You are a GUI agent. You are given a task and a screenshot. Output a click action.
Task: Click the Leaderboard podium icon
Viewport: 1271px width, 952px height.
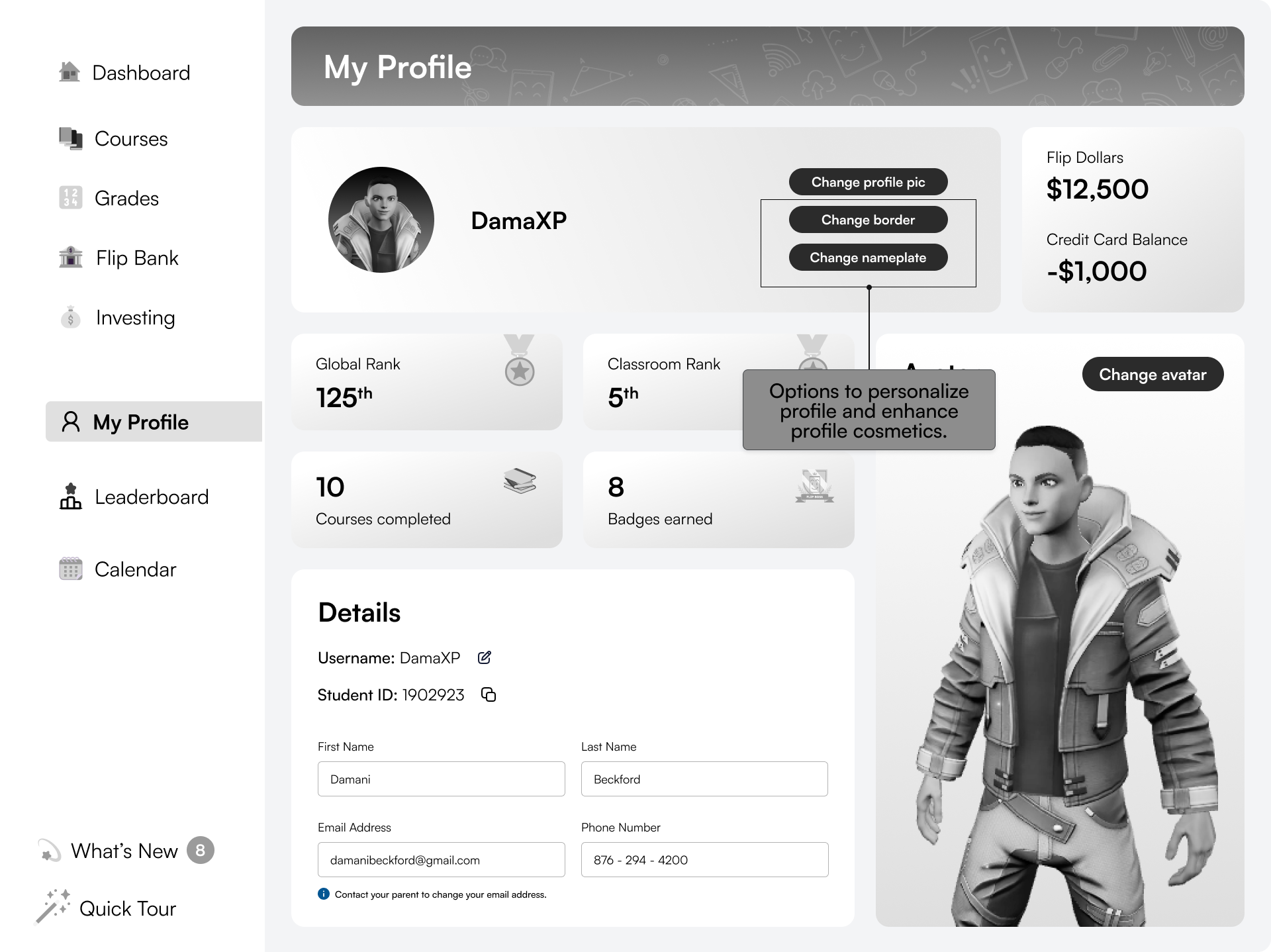point(71,496)
